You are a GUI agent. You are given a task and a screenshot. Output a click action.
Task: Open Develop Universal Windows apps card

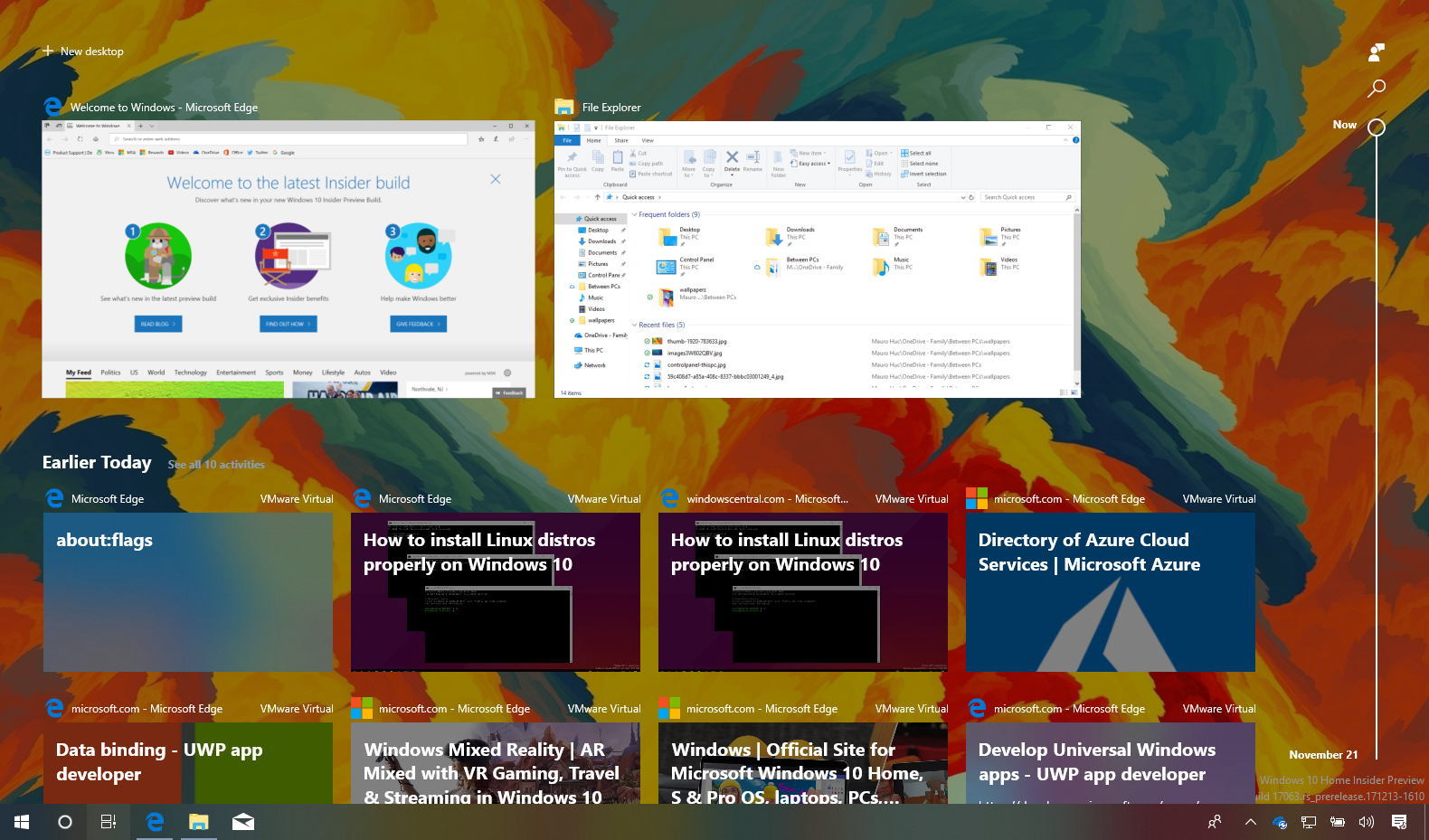pos(1111,763)
